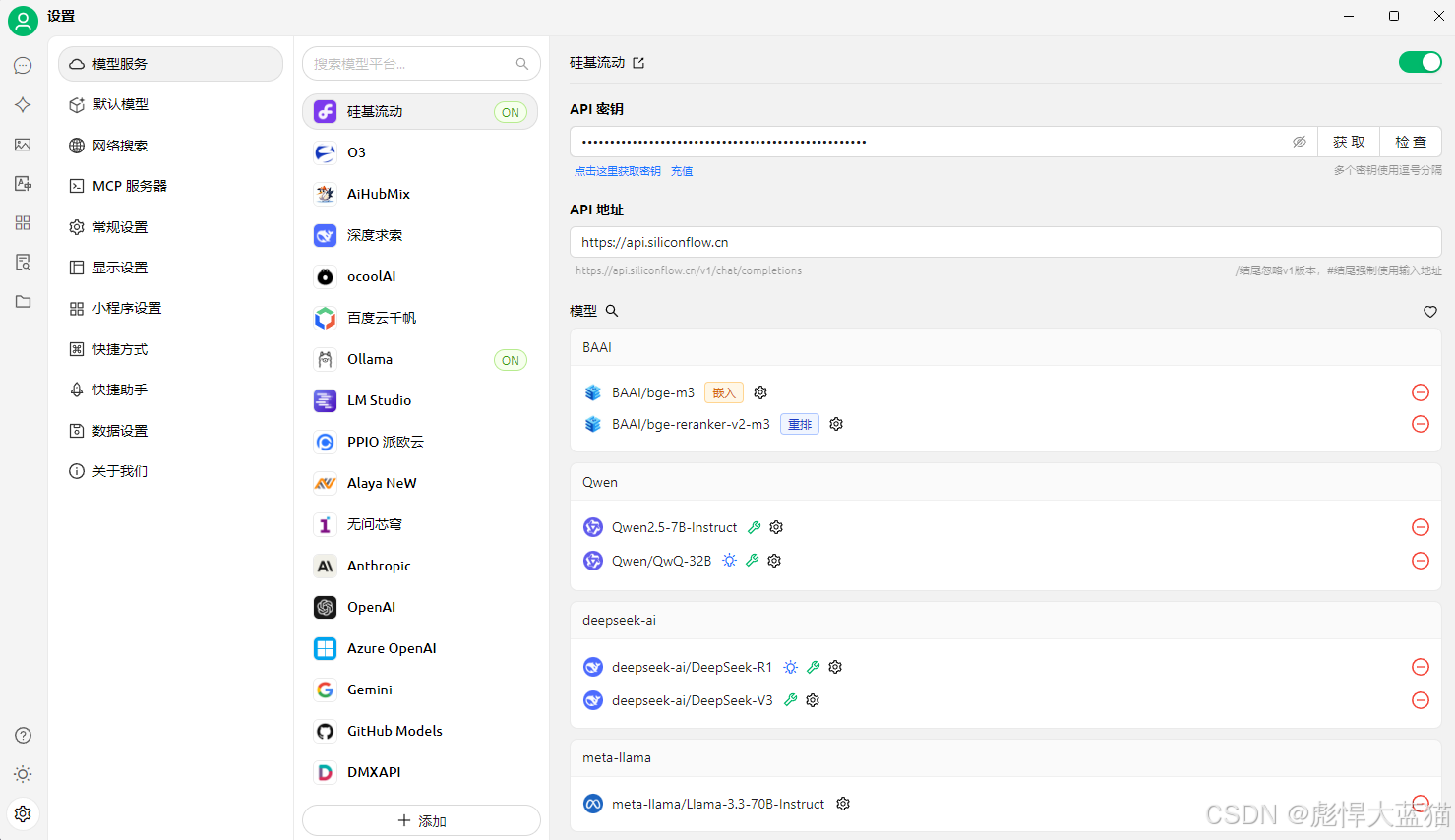
Task: Open the translate sidebar icon
Action: tap(23, 184)
